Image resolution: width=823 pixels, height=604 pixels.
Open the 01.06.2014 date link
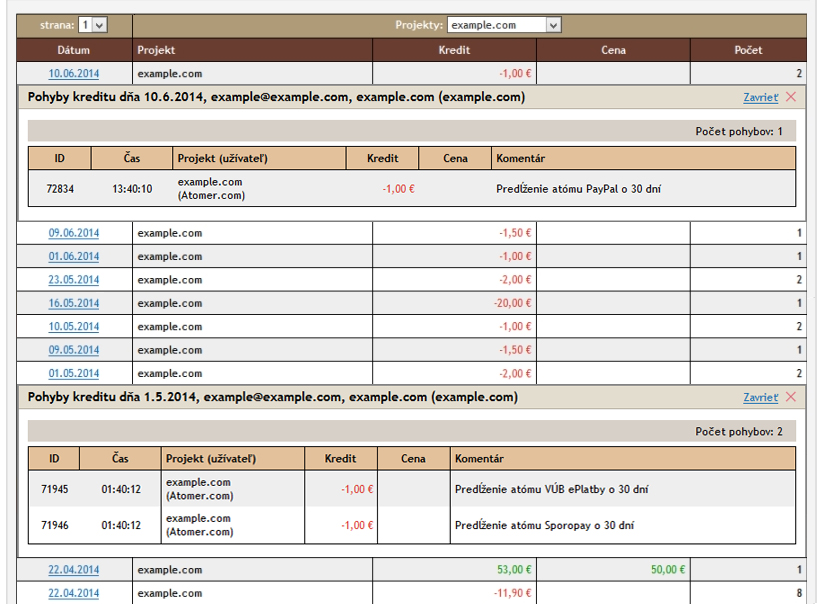[74, 257]
